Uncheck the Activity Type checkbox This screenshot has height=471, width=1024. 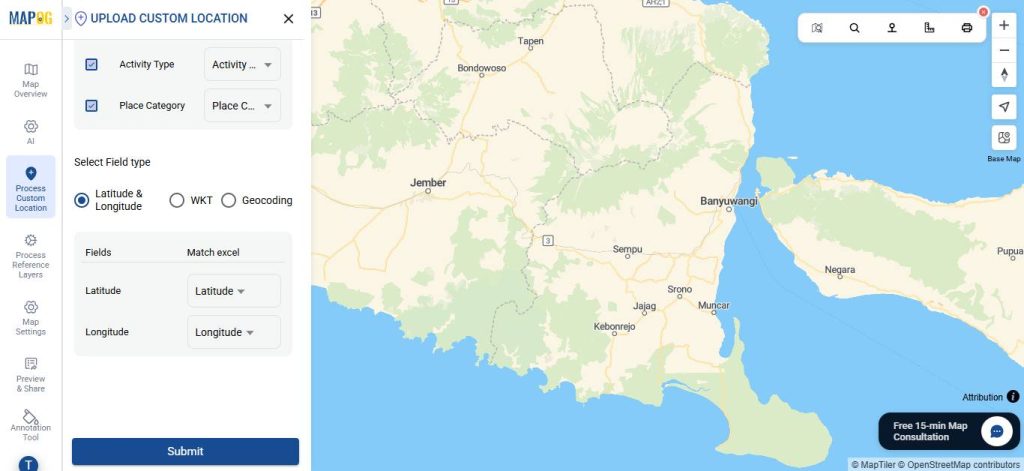pyautogui.click(x=91, y=64)
